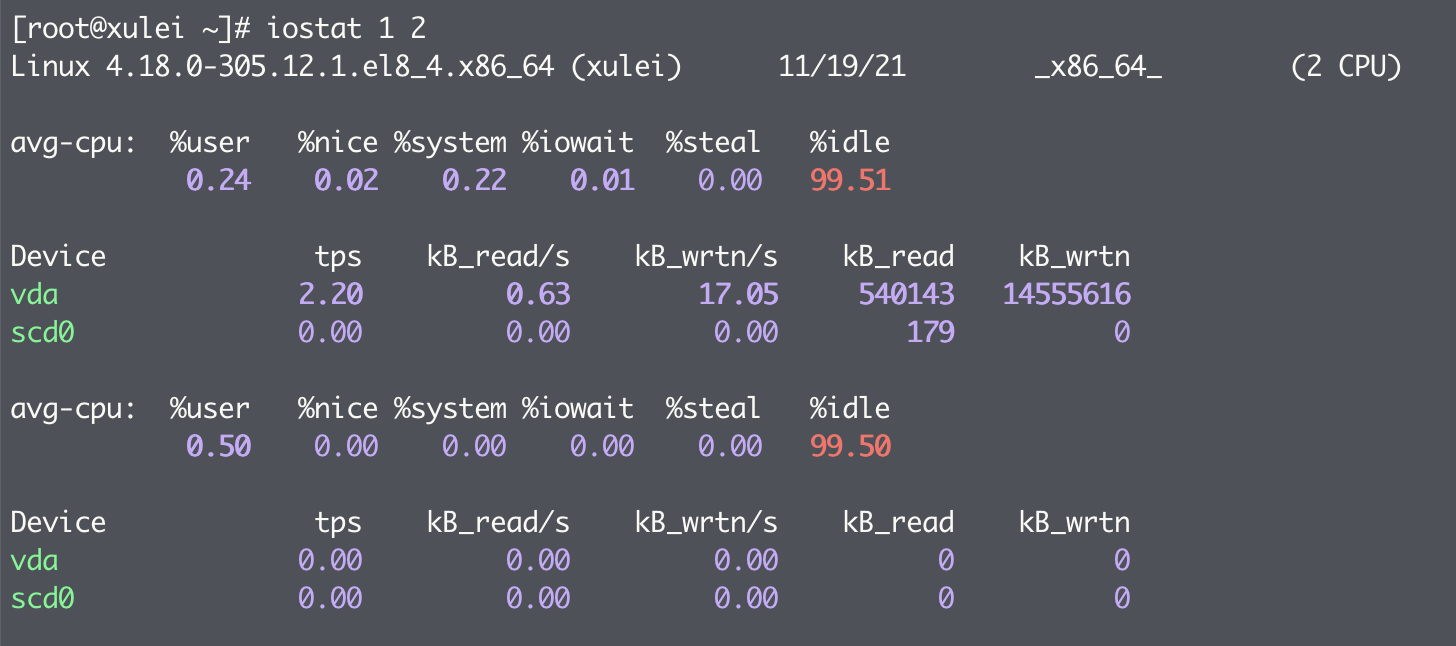Click the 'Device' header of first table
The height and width of the screenshot is (646, 1456).
tap(58, 257)
